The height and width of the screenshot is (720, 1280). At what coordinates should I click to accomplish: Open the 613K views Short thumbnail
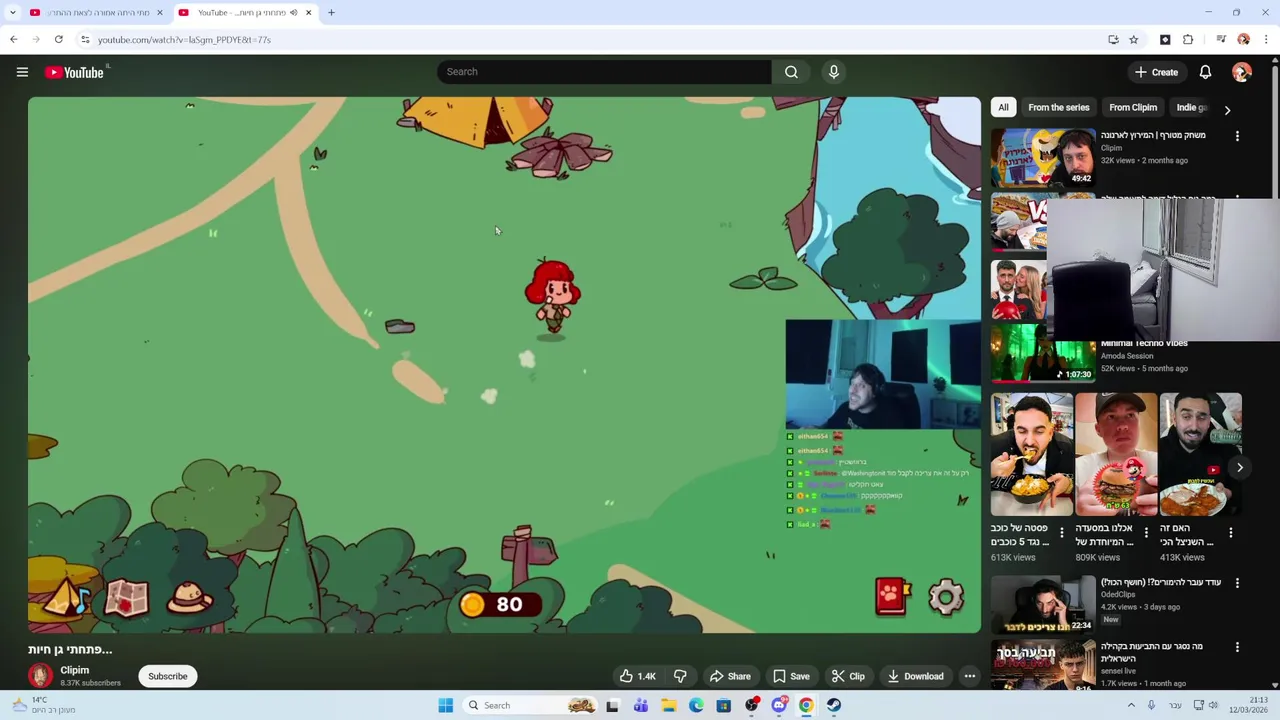click(x=1032, y=454)
